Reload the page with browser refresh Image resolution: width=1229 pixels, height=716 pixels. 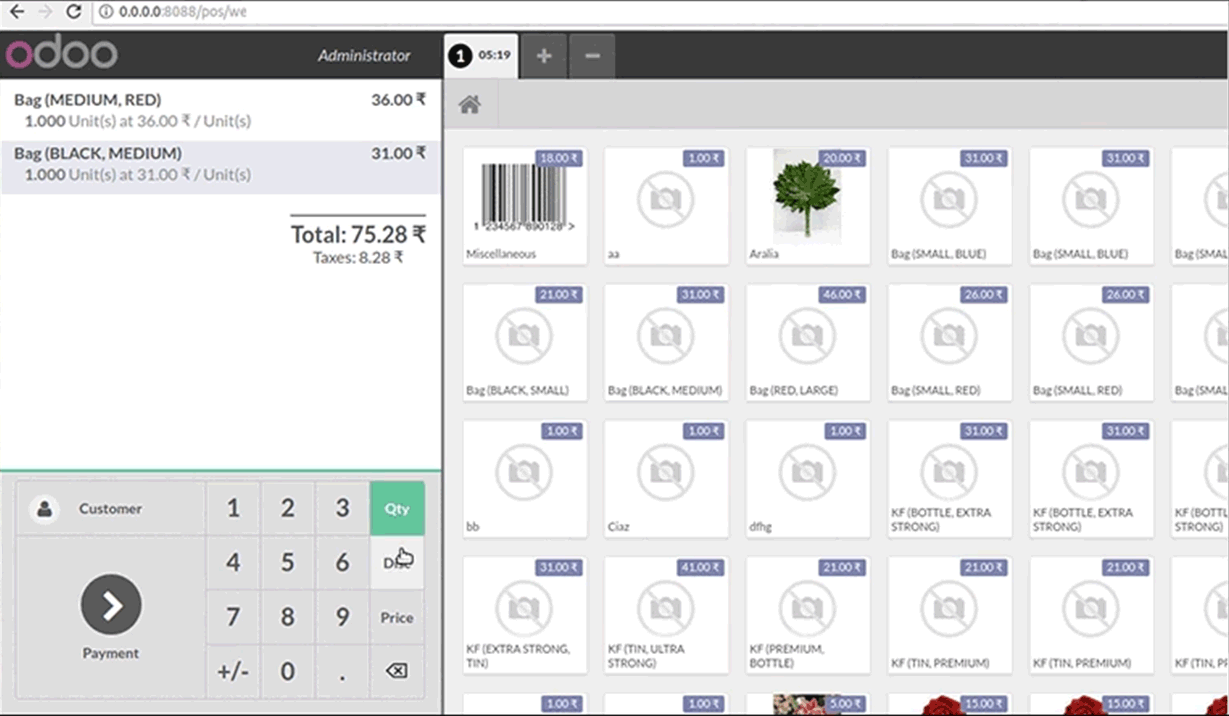pos(73,12)
